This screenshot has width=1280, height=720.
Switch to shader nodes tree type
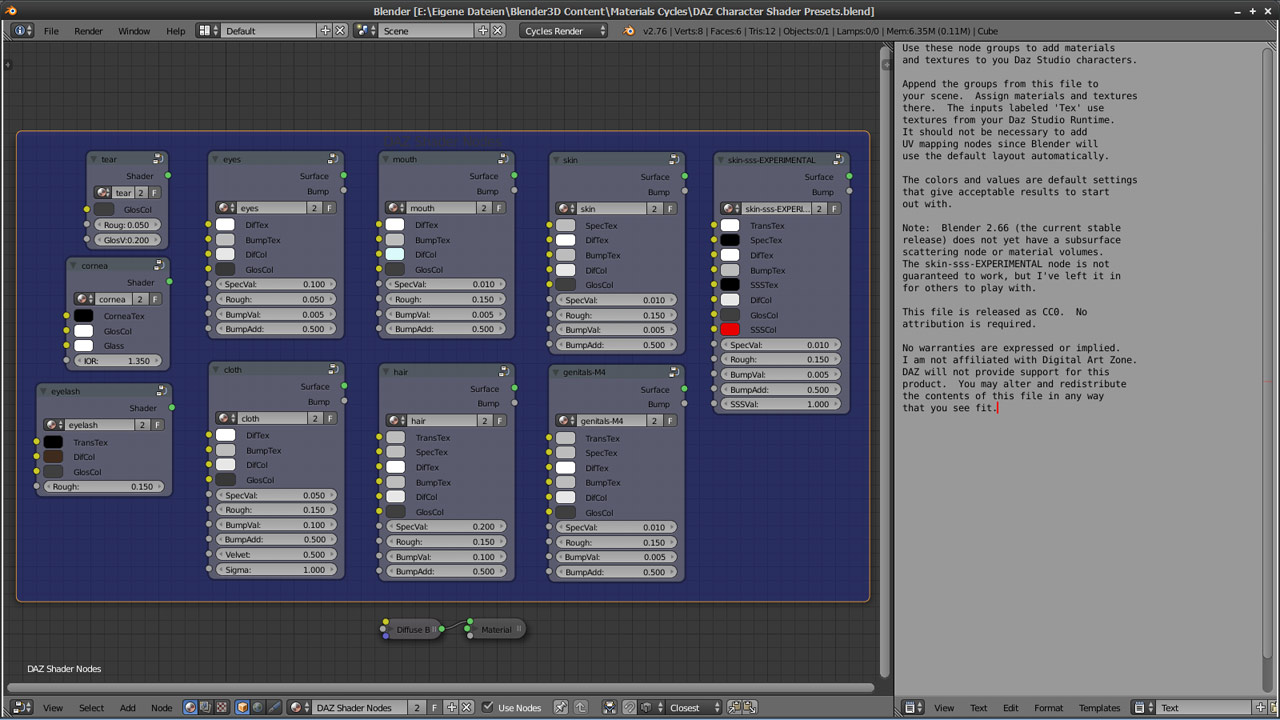(x=190, y=707)
